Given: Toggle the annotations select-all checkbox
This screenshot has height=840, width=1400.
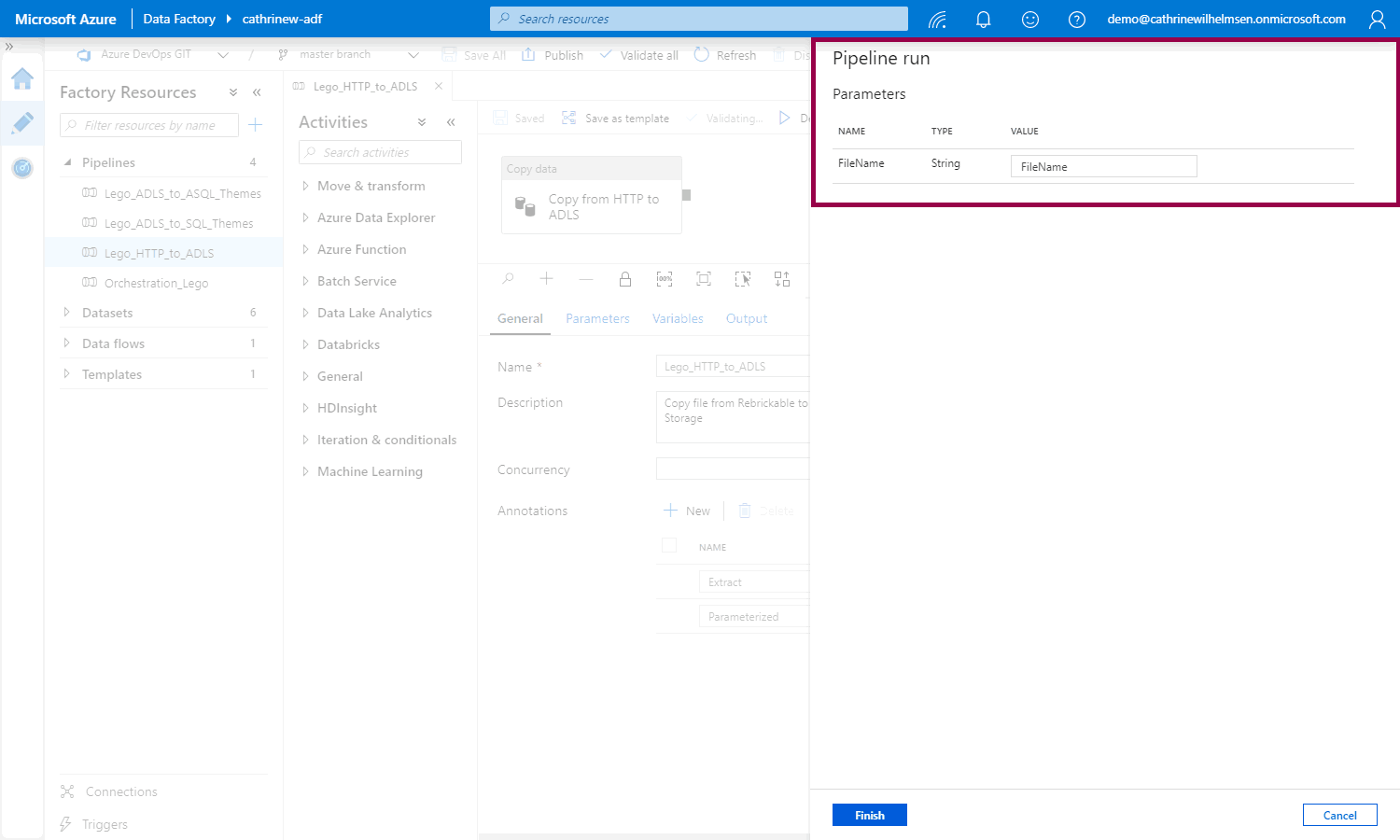Looking at the screenshot, I should point(669,546).
